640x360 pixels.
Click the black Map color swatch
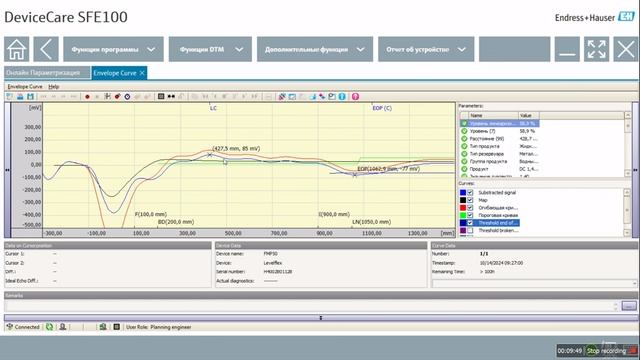click(x=463, y=200)
